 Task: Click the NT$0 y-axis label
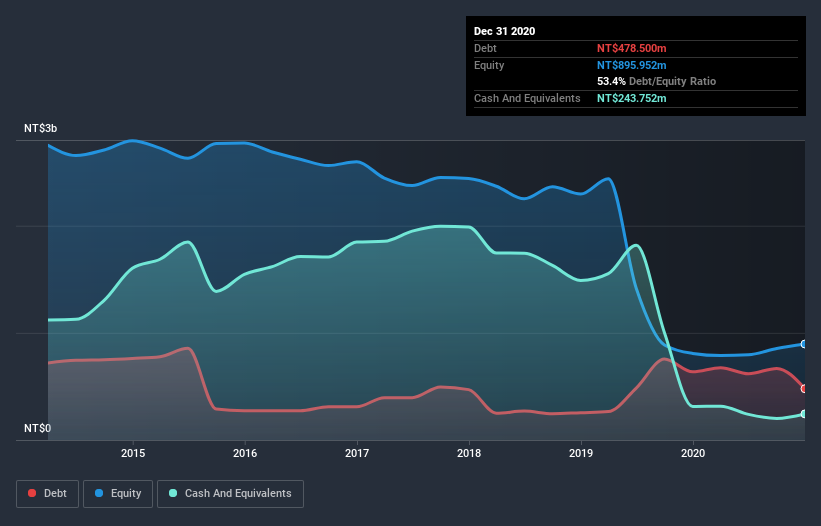[38, 429]
